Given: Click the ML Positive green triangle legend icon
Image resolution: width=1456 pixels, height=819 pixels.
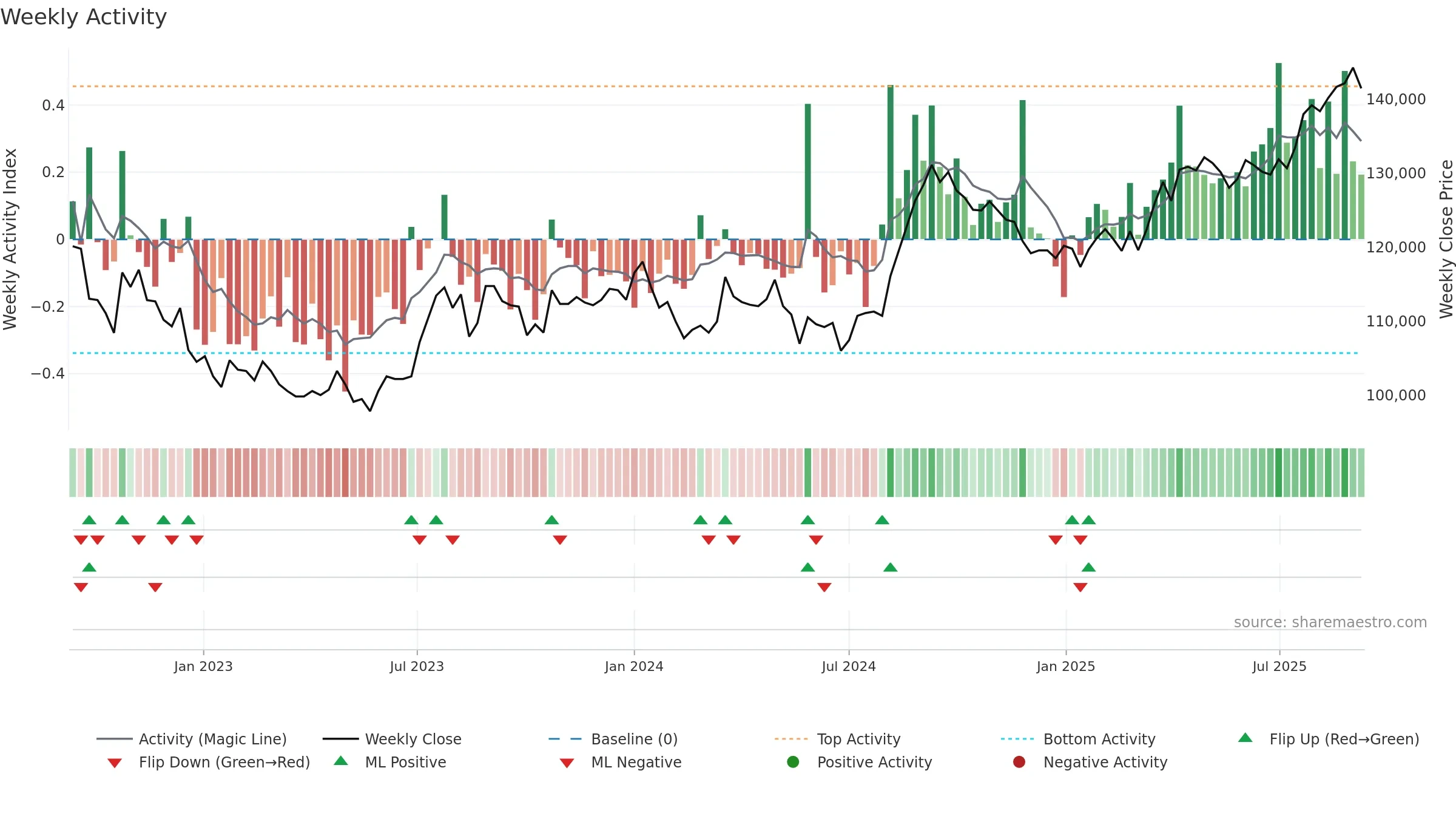Looking at the screenshot, I should 341,761.
